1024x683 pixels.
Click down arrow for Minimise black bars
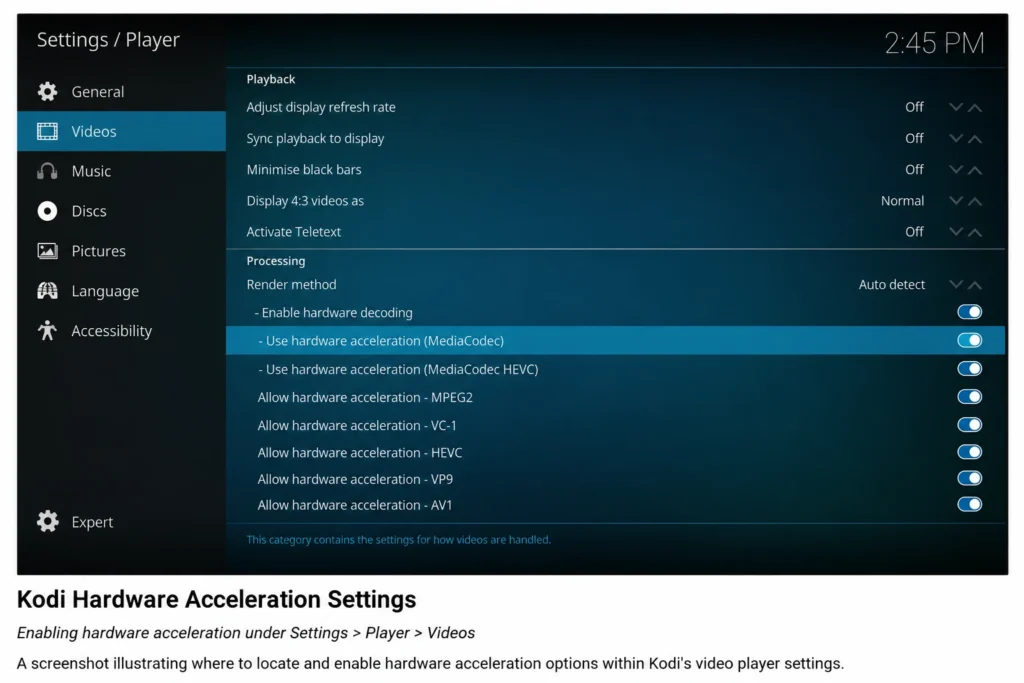[956, 170]
